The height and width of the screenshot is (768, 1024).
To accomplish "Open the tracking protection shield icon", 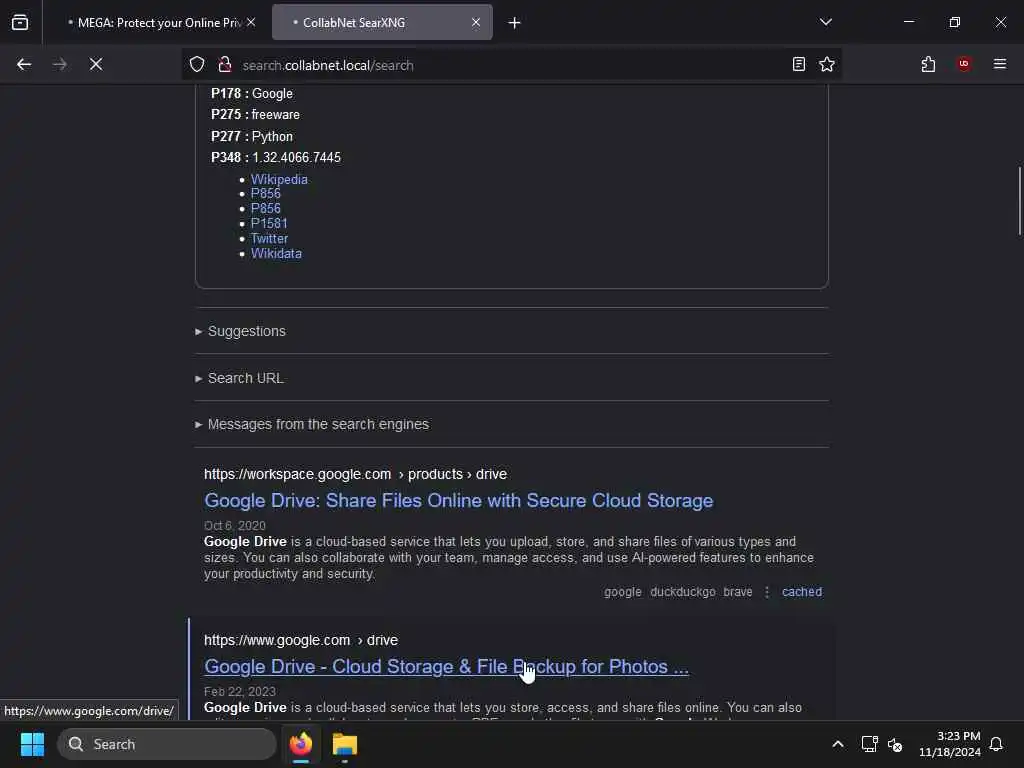I will pyautogui.click(x=197, y=64).
